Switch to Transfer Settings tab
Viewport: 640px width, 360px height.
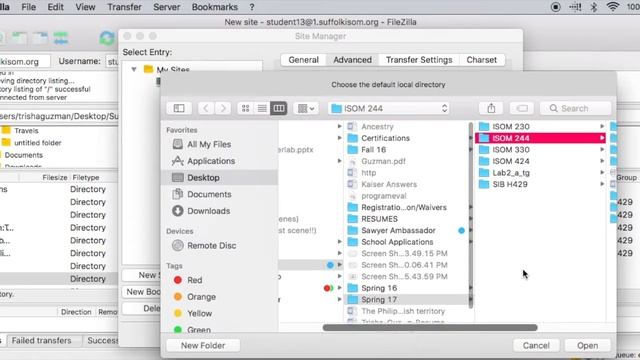419,60
